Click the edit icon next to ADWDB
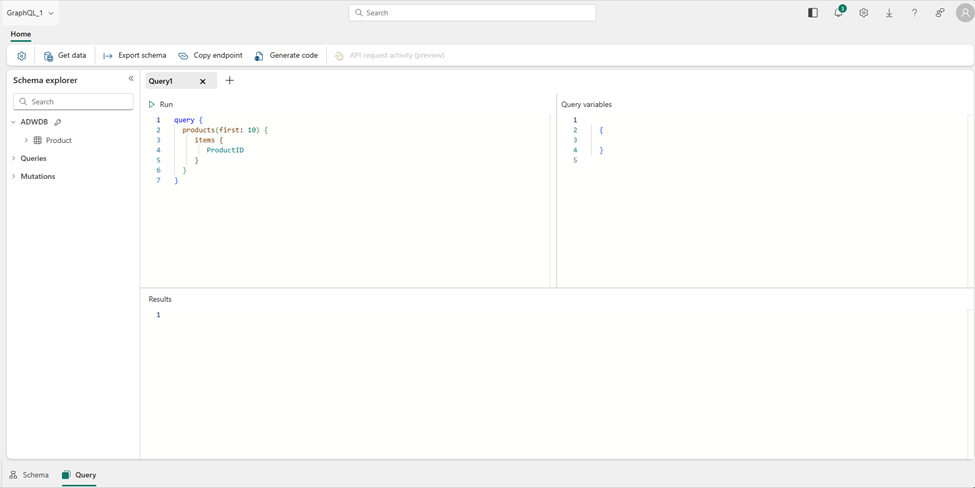Viewport: 975px width, 488px height. (58, 122)
